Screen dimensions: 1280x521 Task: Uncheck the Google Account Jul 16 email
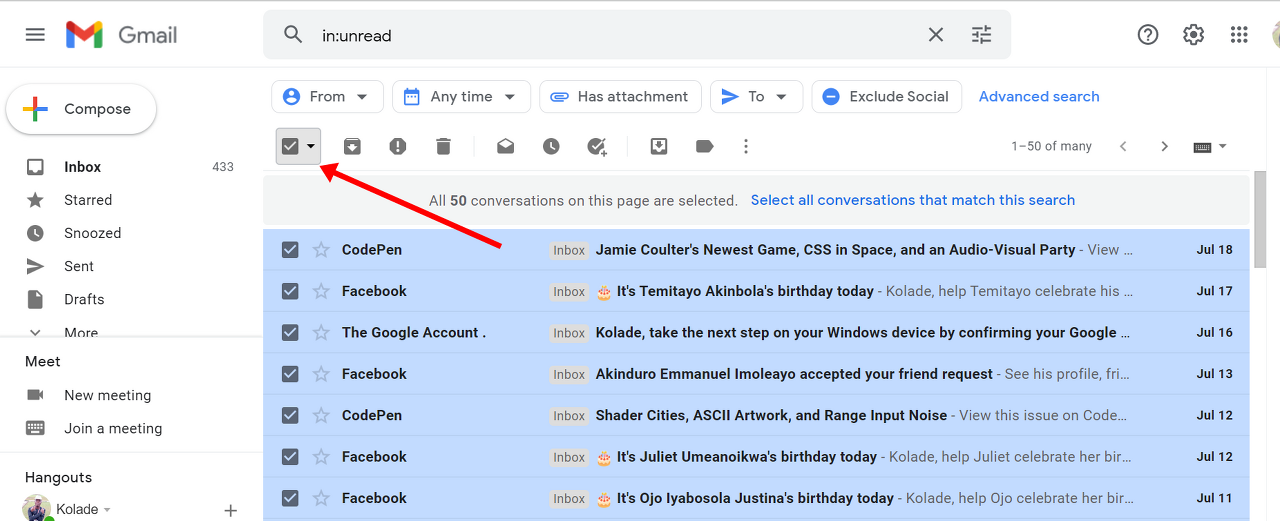[x=290, y=332]
